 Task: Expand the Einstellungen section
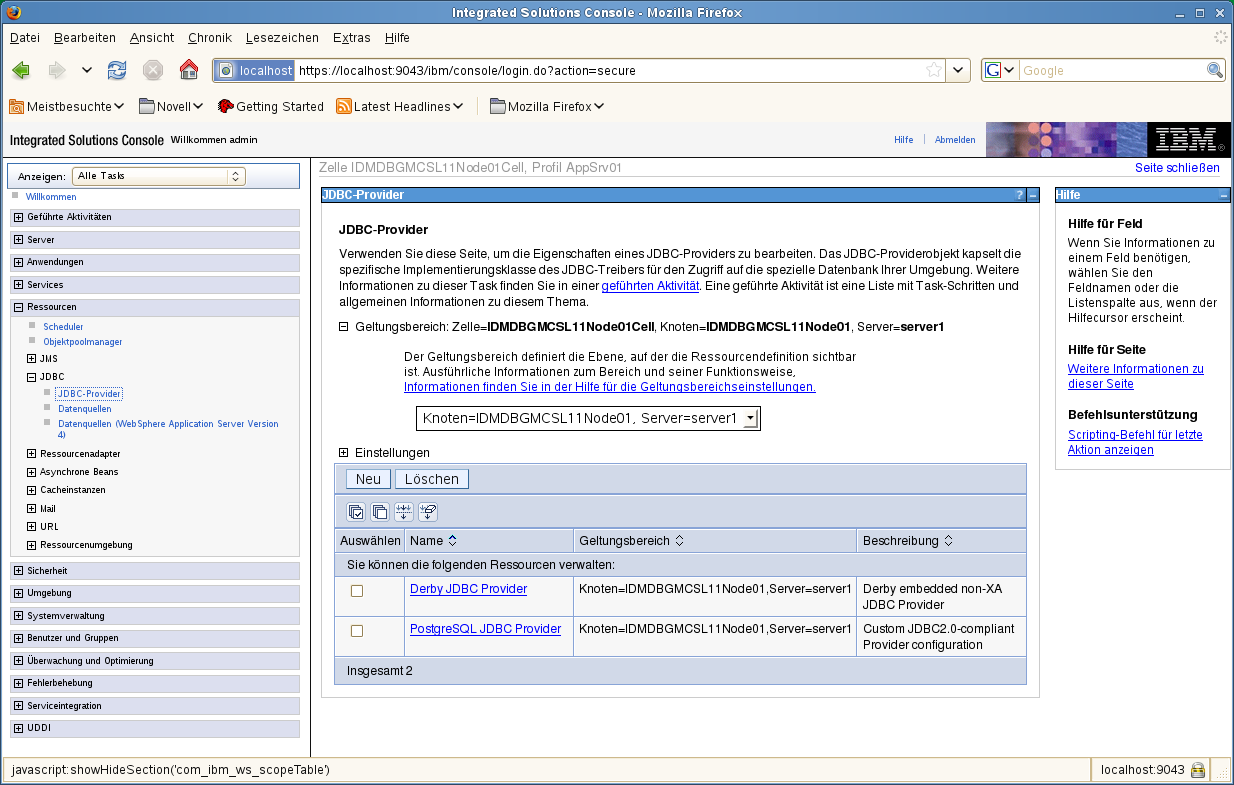point(344,453)
